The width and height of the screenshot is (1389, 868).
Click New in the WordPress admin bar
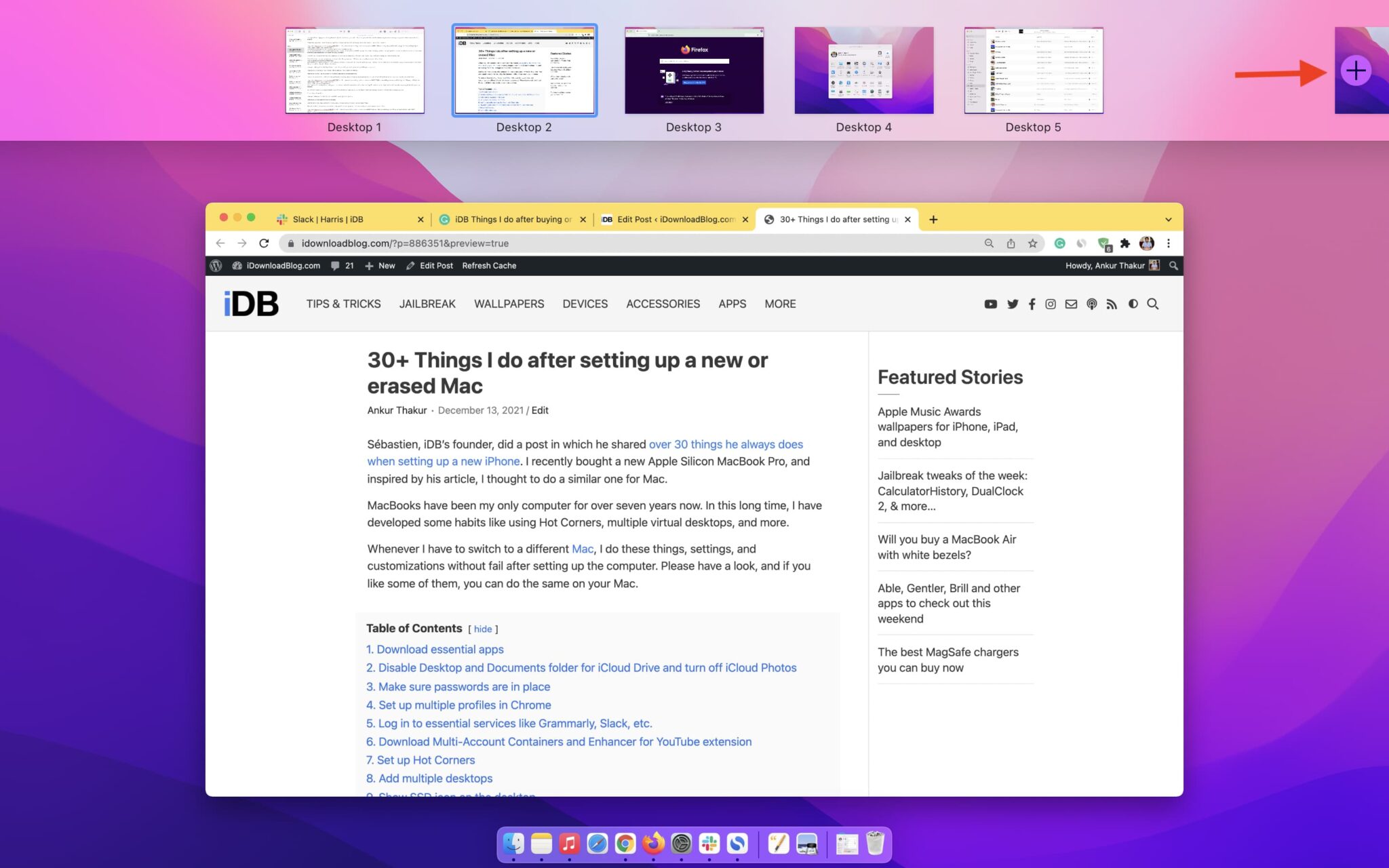380,266
